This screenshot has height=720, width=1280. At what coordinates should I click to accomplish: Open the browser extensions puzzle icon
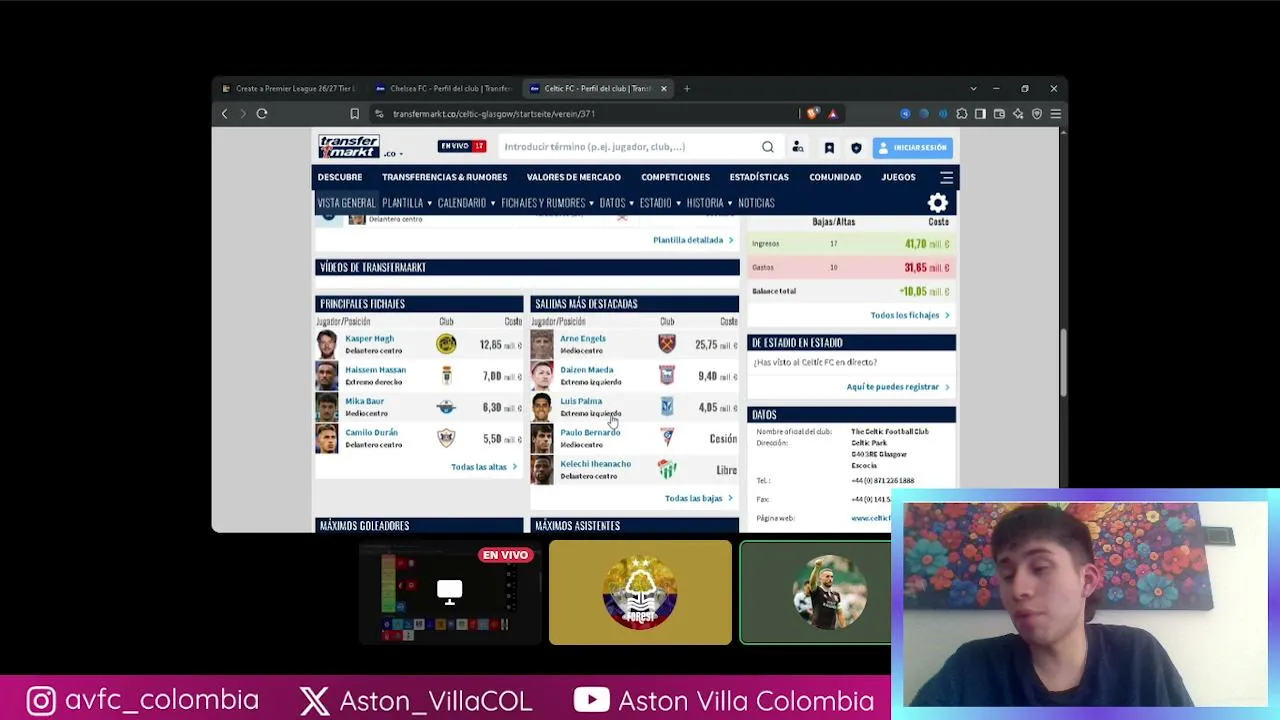961,114
